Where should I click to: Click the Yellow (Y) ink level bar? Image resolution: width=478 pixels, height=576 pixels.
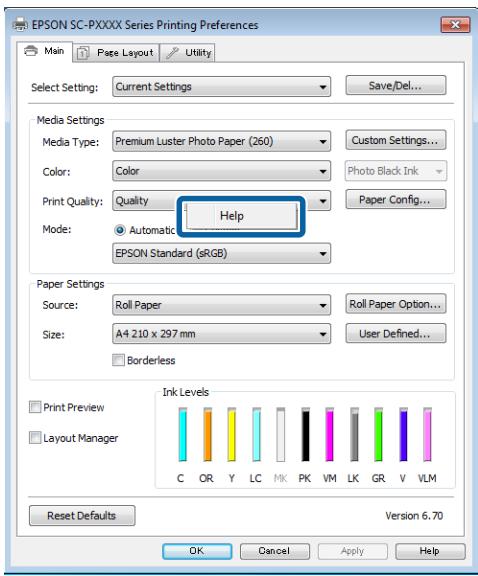click(231, 435)
